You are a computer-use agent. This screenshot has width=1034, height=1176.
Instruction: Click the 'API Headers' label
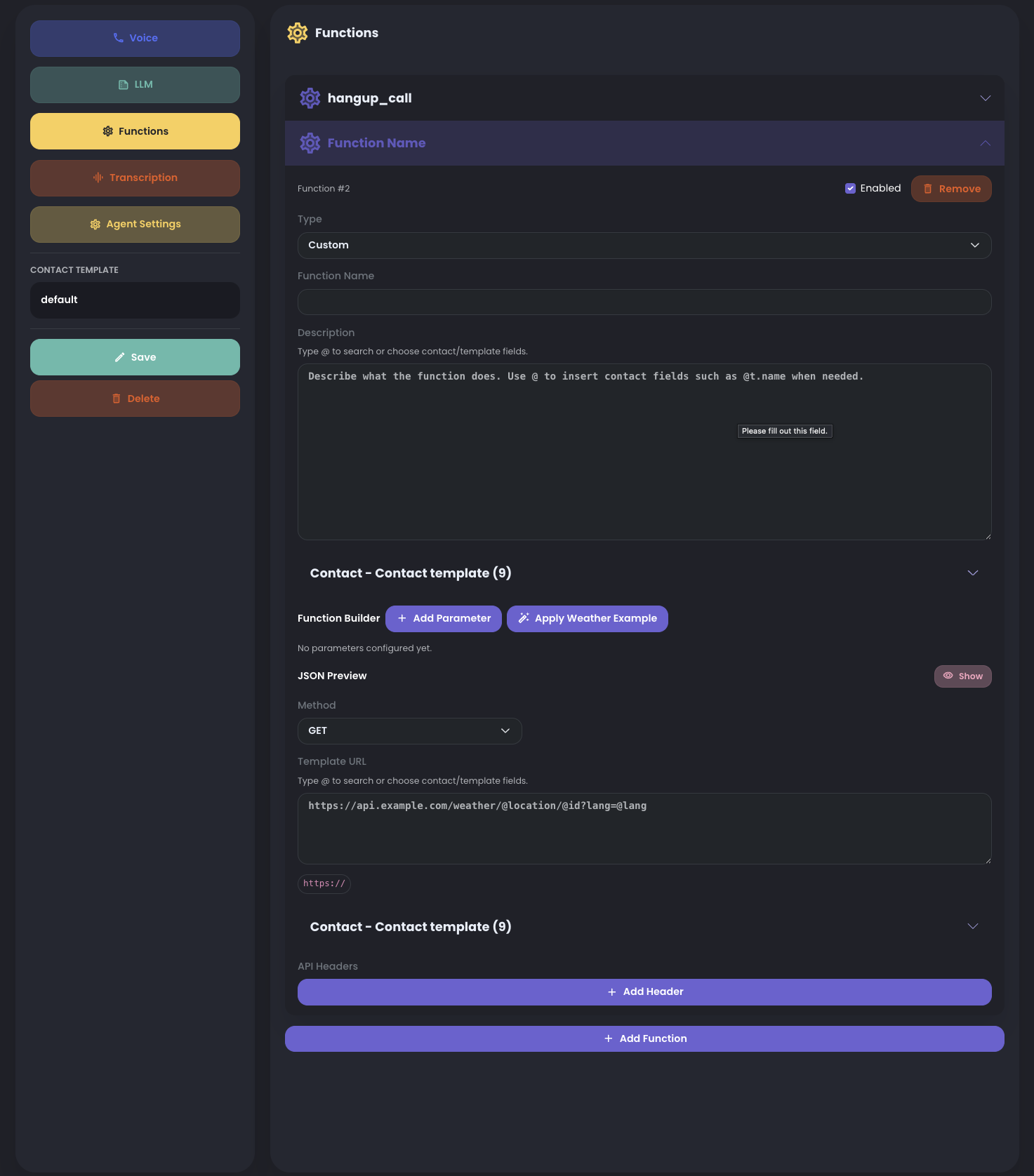pyautogui.click(x=328, y=966)
